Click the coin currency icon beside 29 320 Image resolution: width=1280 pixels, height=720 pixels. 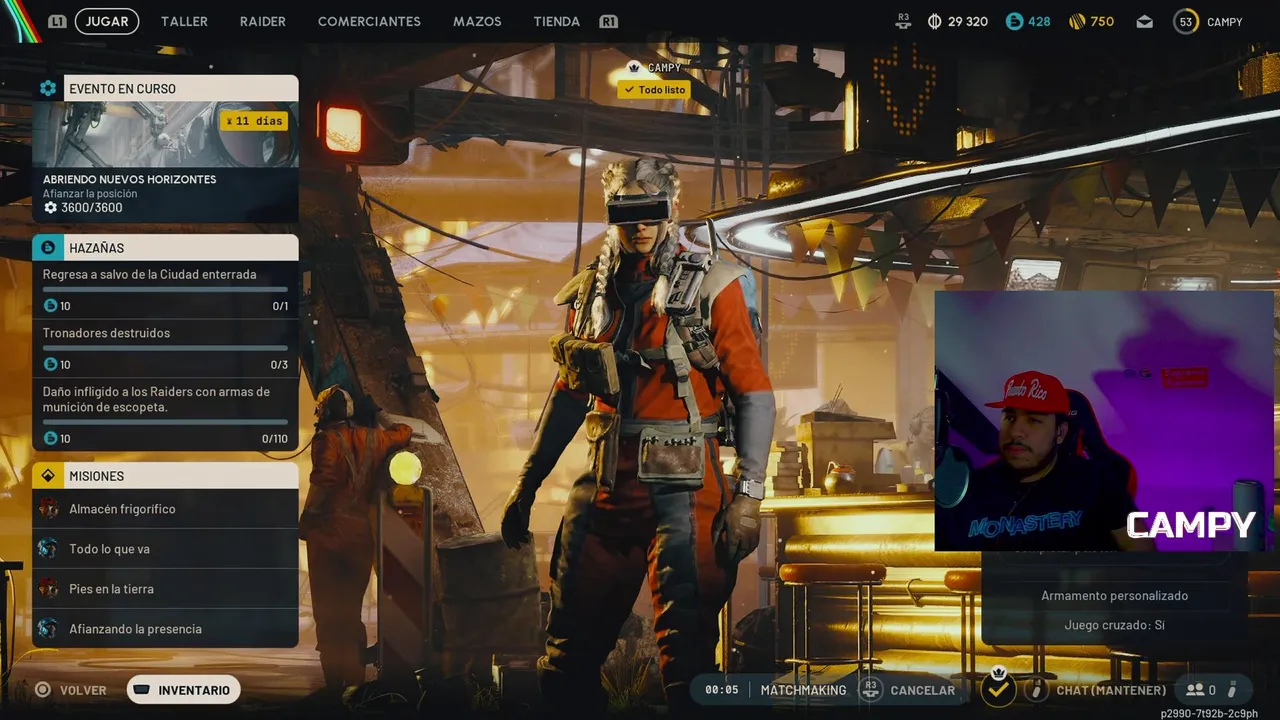[935, 21]
